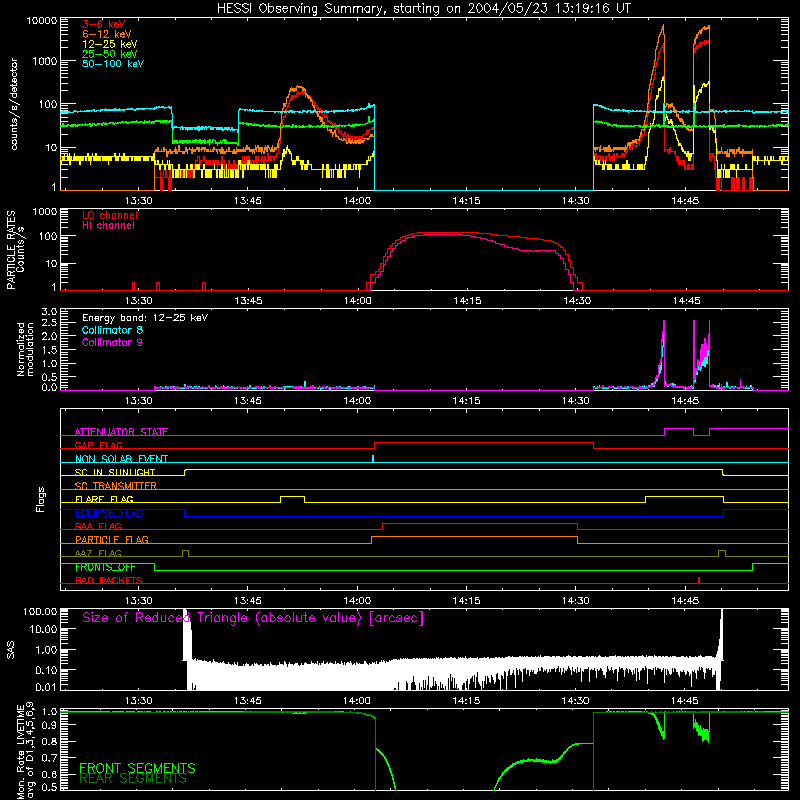The image size is (800, 800).
Task: Select the 25-50 keV legend label
Action: [109, 54]
